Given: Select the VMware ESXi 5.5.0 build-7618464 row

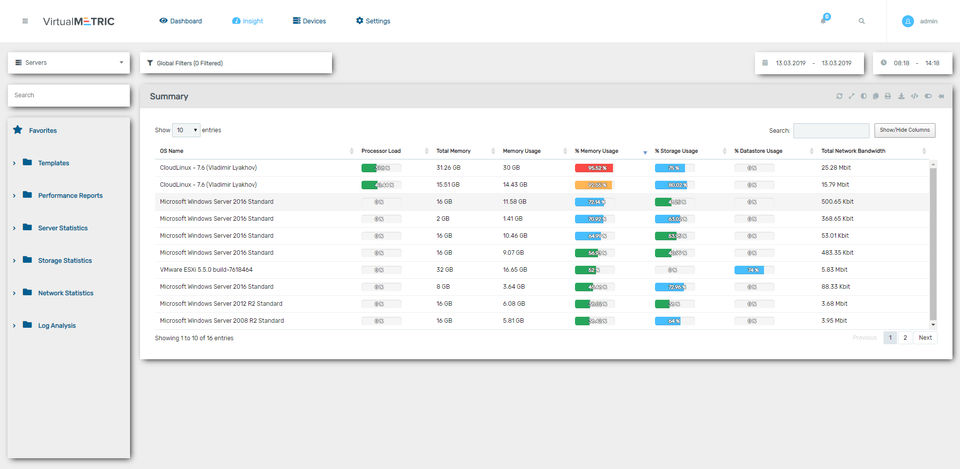Looking at the screenshot, I should (x=542, y=269).
